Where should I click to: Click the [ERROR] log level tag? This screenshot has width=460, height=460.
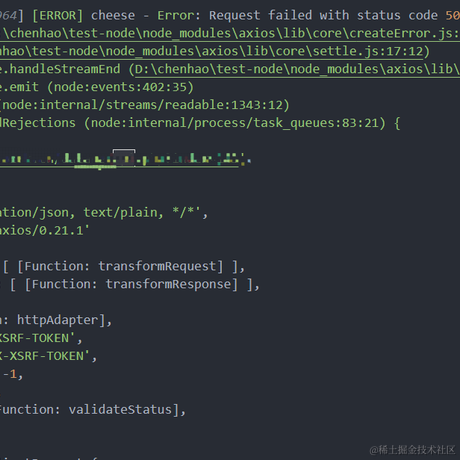click(57, 16)
